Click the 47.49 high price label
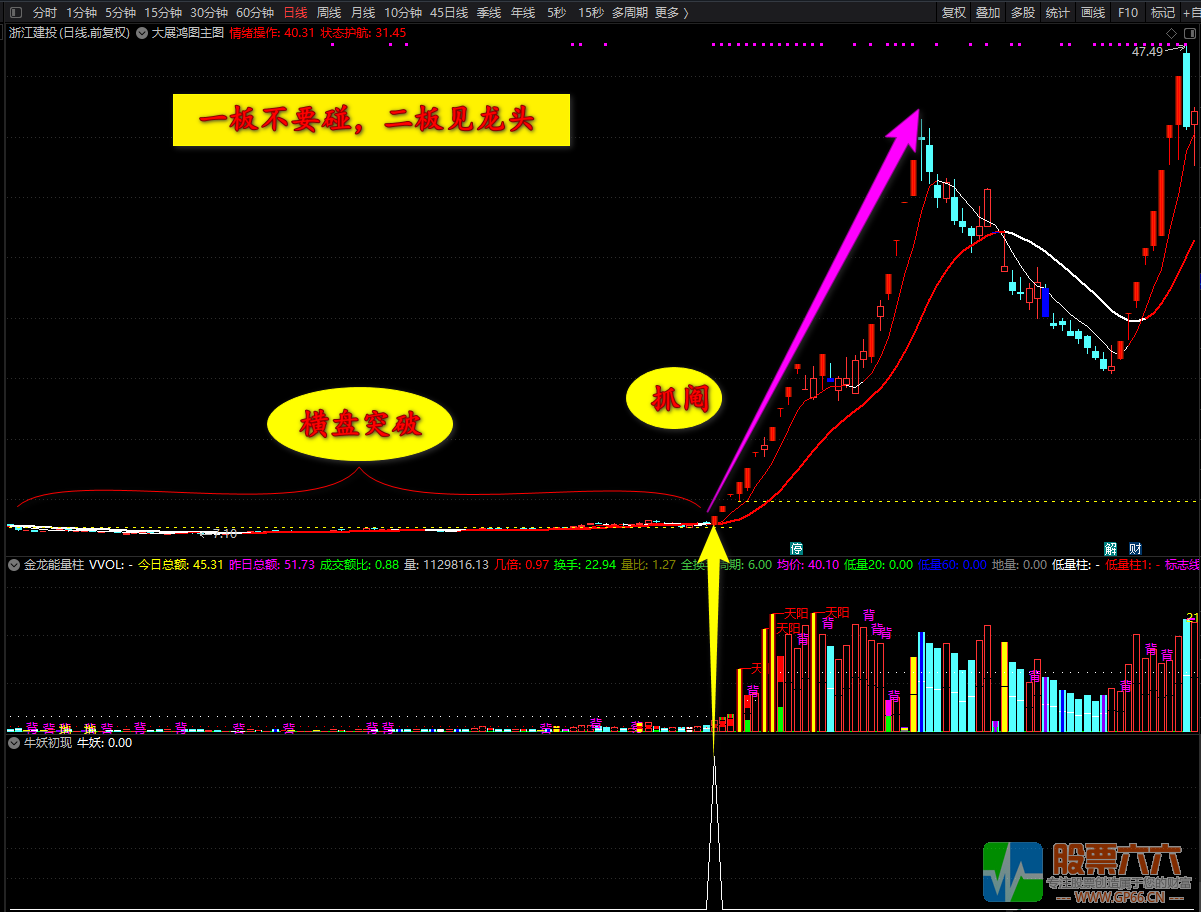1201x912 pixels. 1147,52
